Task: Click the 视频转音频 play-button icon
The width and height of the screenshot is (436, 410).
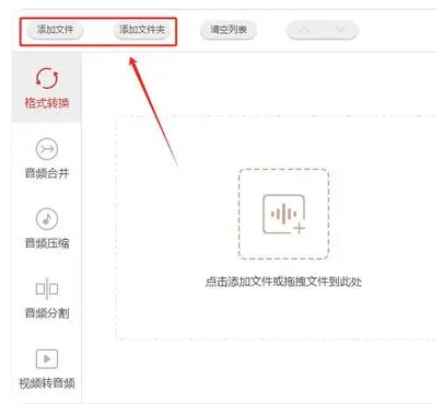Action: click(47, 359)
